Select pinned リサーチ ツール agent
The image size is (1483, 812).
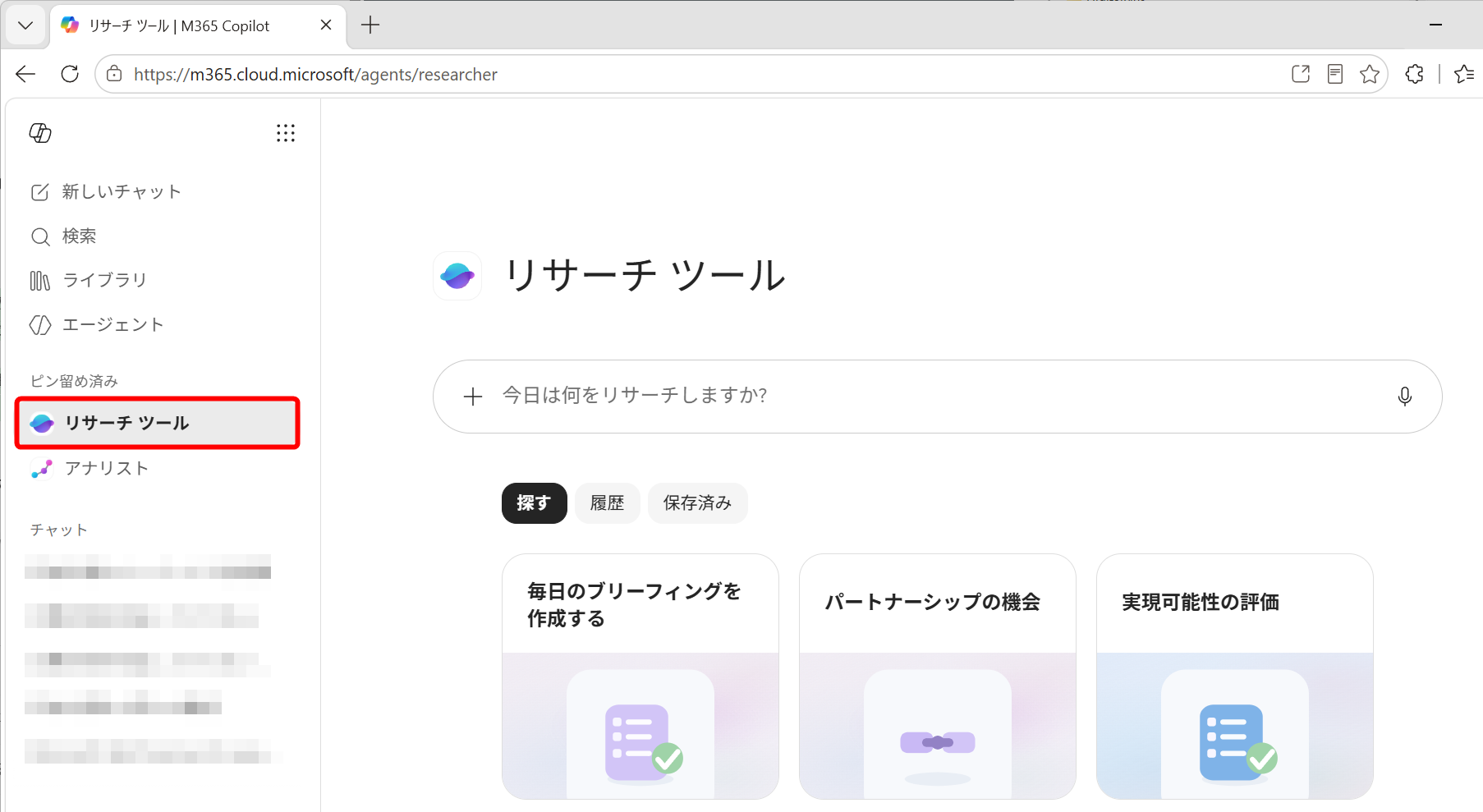pyautogui.click(x=158, y=423)
